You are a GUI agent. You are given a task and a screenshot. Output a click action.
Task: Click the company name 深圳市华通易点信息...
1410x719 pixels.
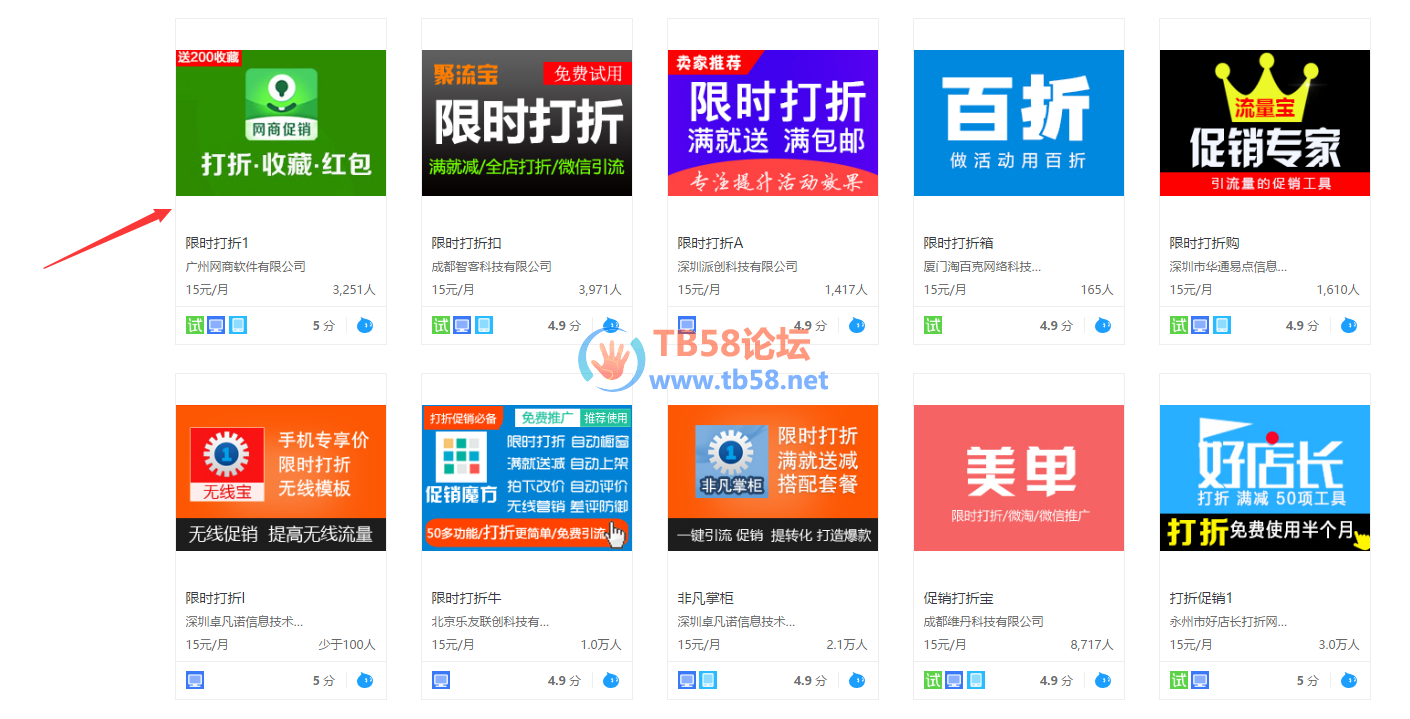pyautogui.click(x=1229, y=267)
